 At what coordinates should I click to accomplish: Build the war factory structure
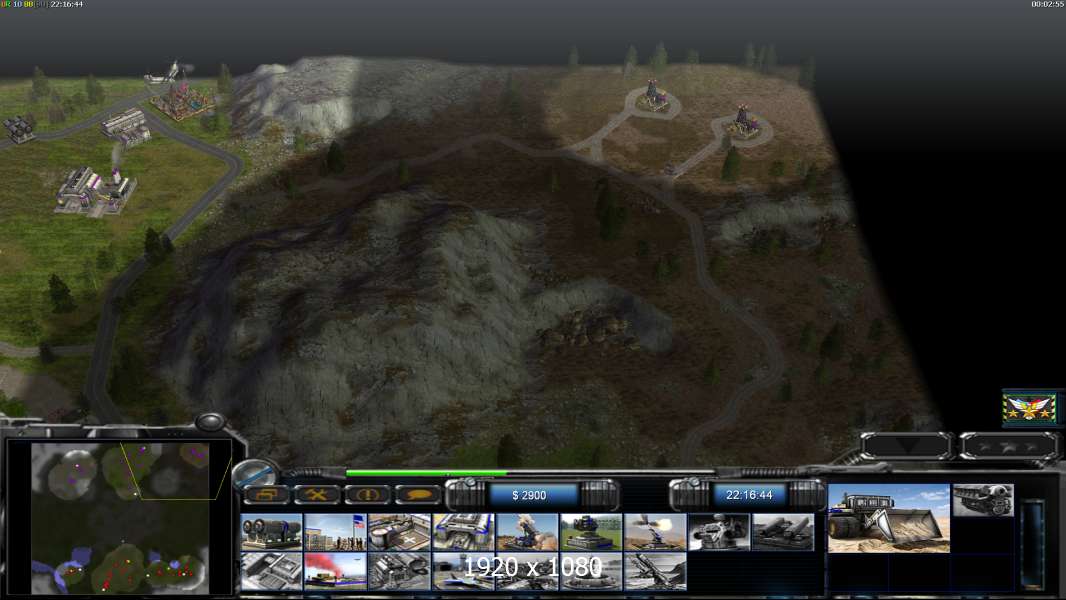coord(463,531)
